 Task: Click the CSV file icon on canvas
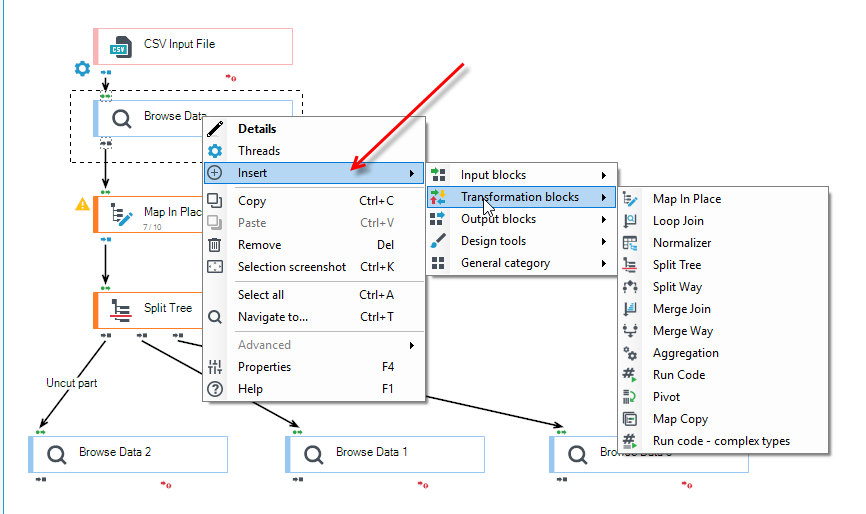point(120,47)
